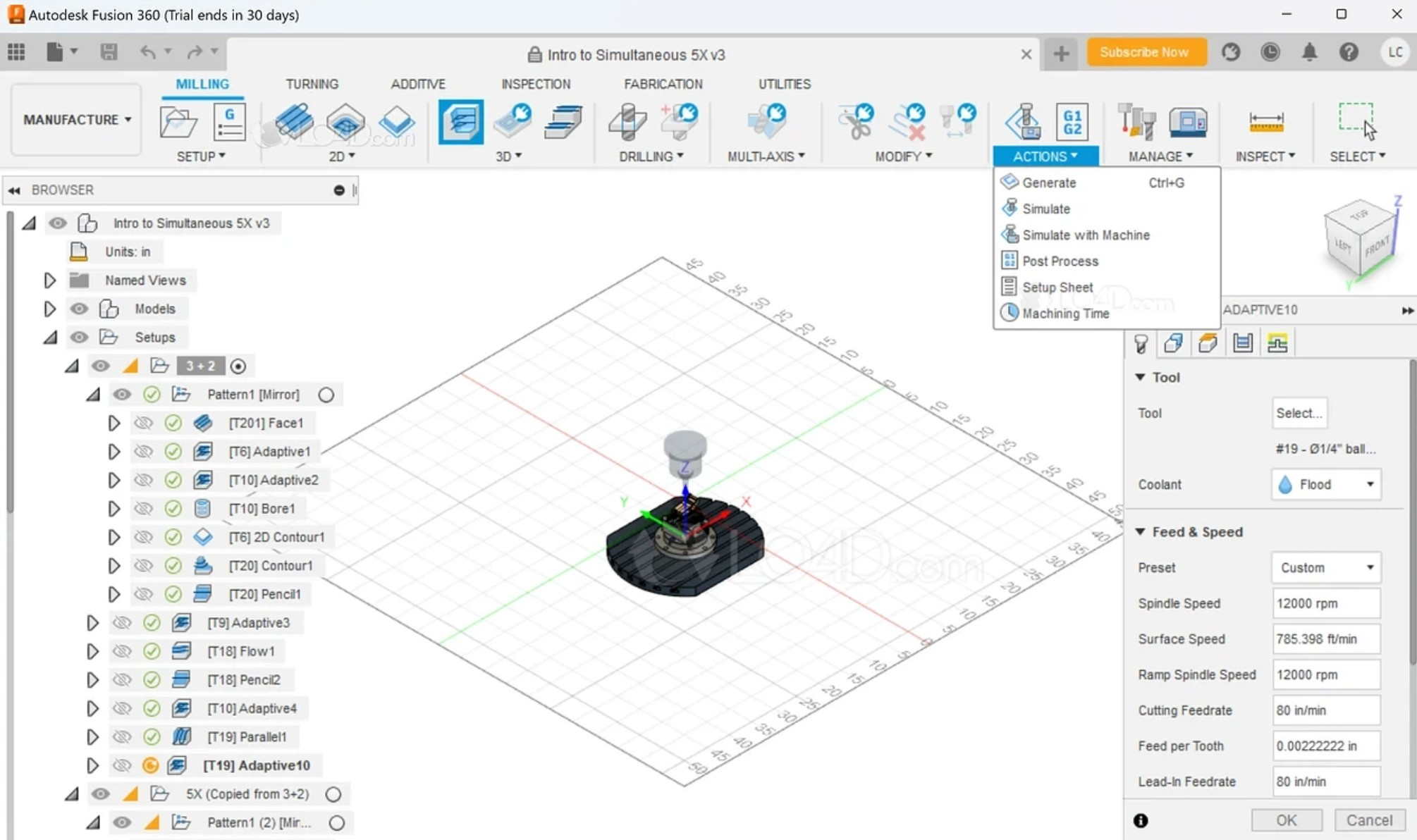Image resolution: width=1417 pixels, height=840 pixels.
Task: Click the Subscribe Now button
Action: coord(1146,52)
